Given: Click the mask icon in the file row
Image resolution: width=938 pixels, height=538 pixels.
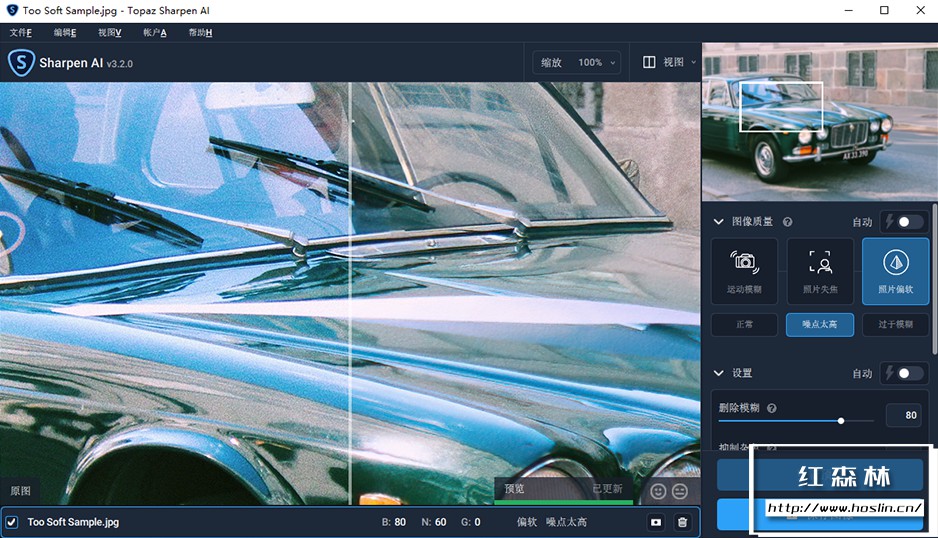Looking at the screenshot, I should click(656, 522).
